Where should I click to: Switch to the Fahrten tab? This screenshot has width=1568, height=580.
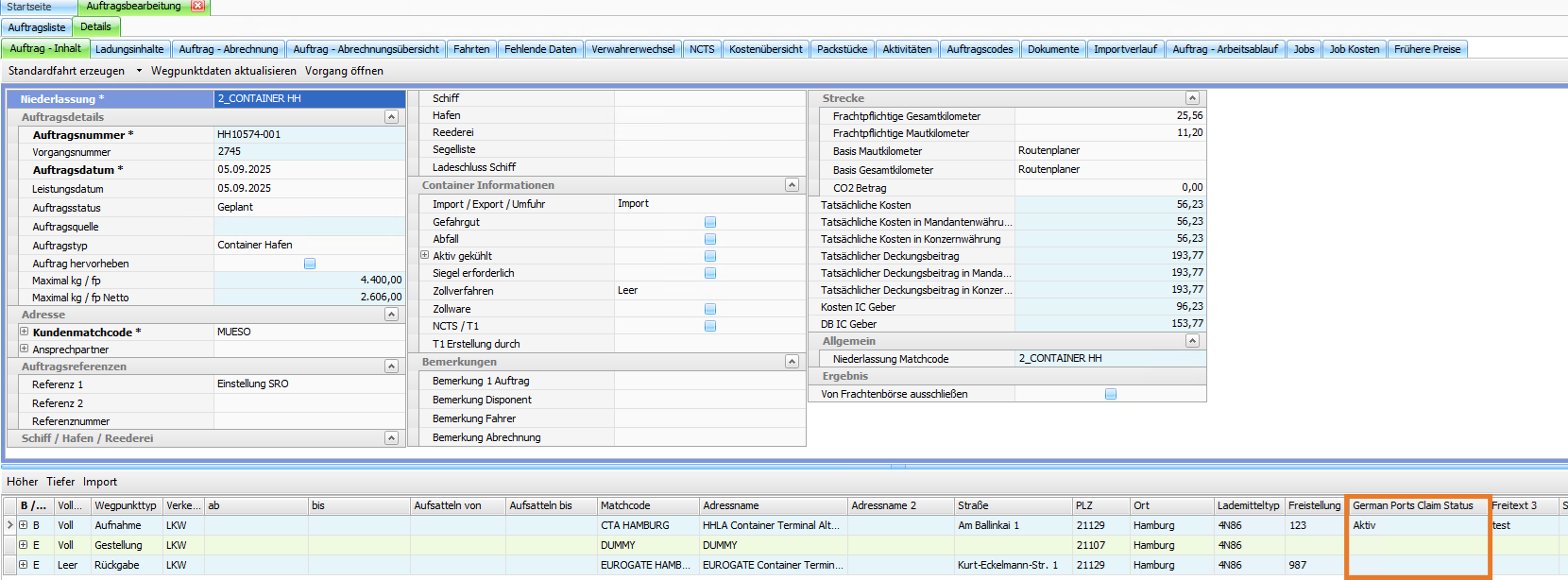pyautogui.click(x=470, y=49)
